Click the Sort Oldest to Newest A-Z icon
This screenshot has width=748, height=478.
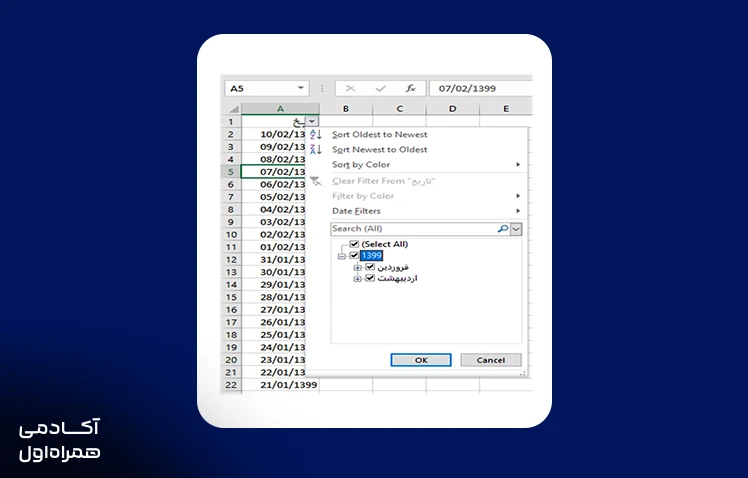(316, 135)
